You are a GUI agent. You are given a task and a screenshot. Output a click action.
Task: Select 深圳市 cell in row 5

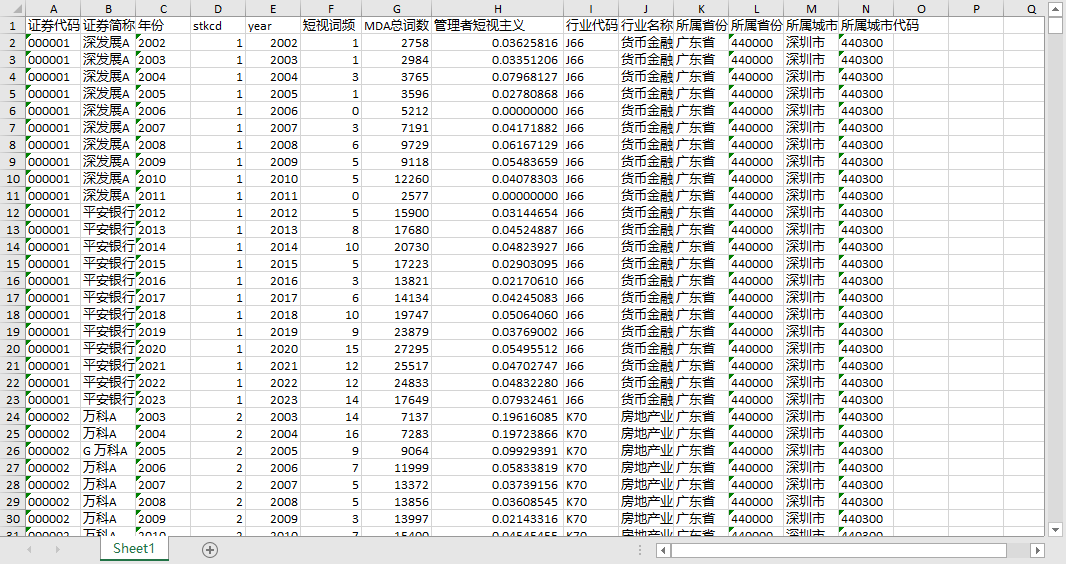pyautogui.click(x=811, y=94)
